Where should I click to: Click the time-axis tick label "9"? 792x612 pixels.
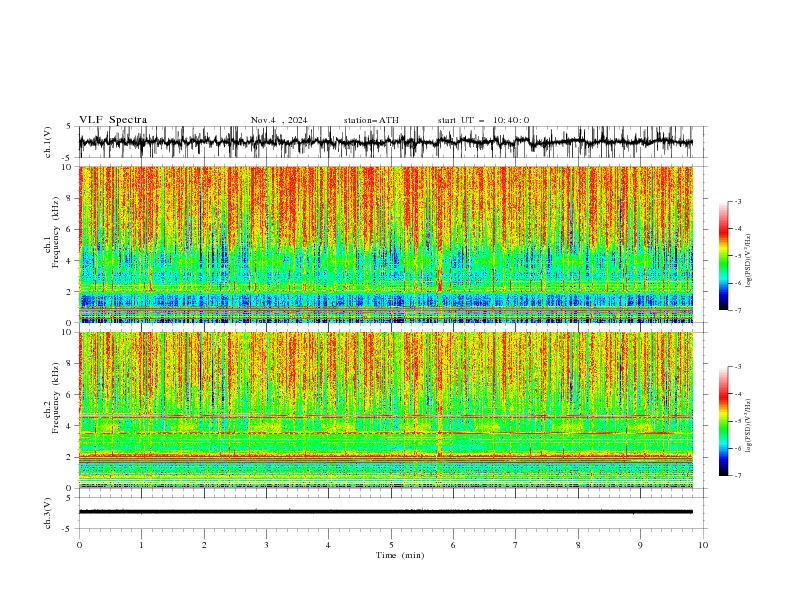coord(640,545)
